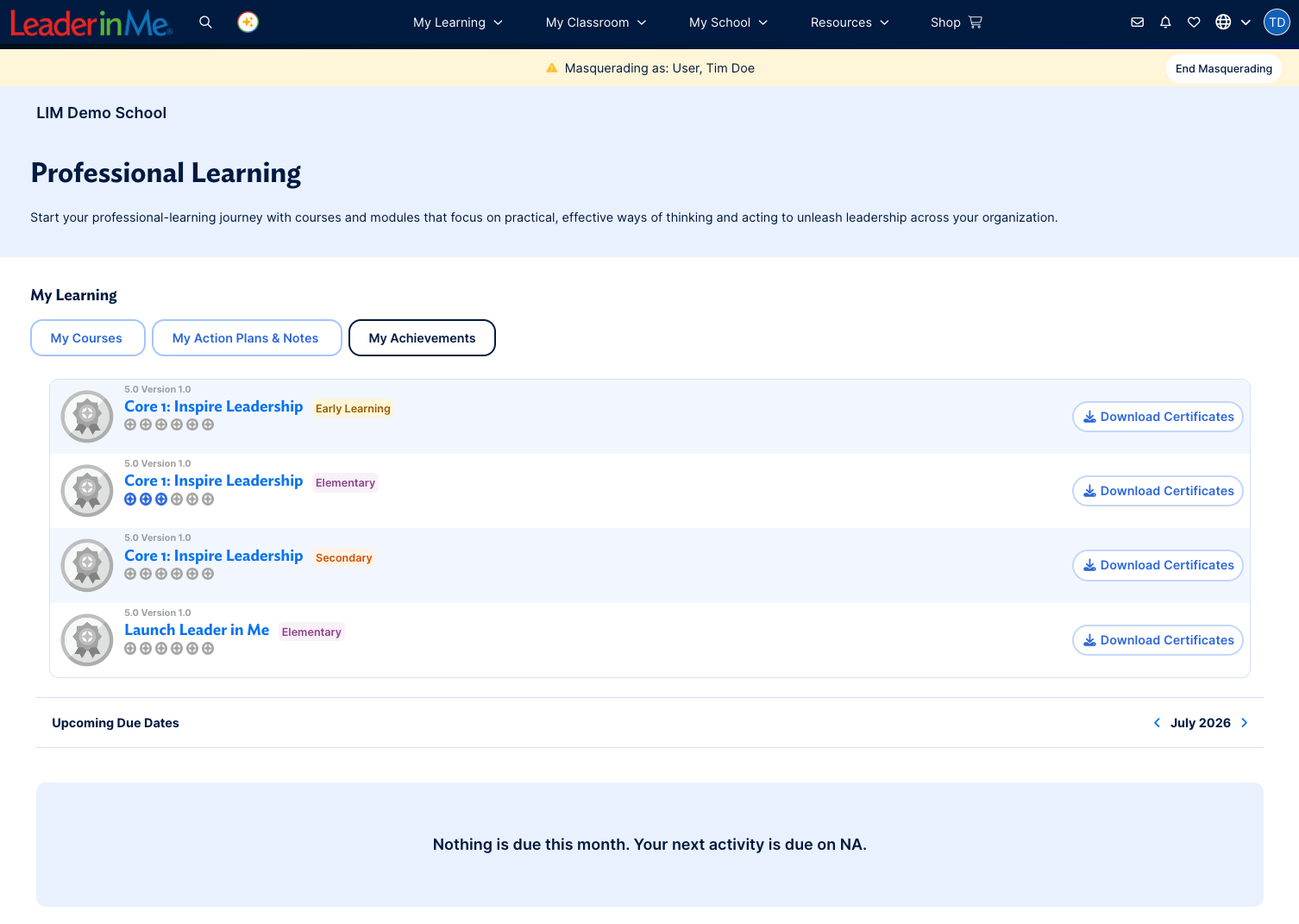Click Elementary tag on Core 1 row
1299x924 pixels.
pyautogui.click(x=345, y=483)
